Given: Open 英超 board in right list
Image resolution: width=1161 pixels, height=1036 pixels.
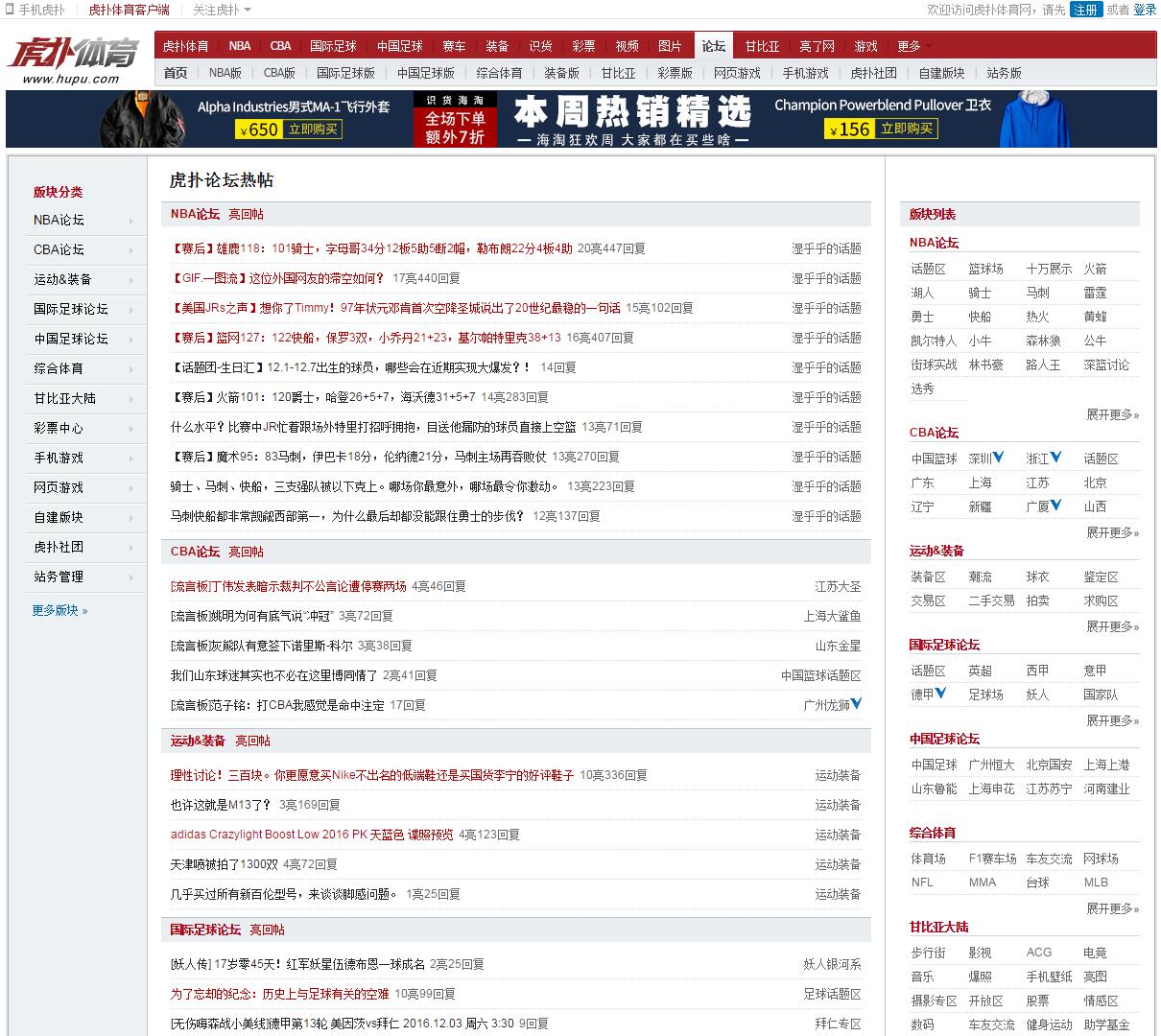Looking at the screenshot, I should (x=980, y=671).
